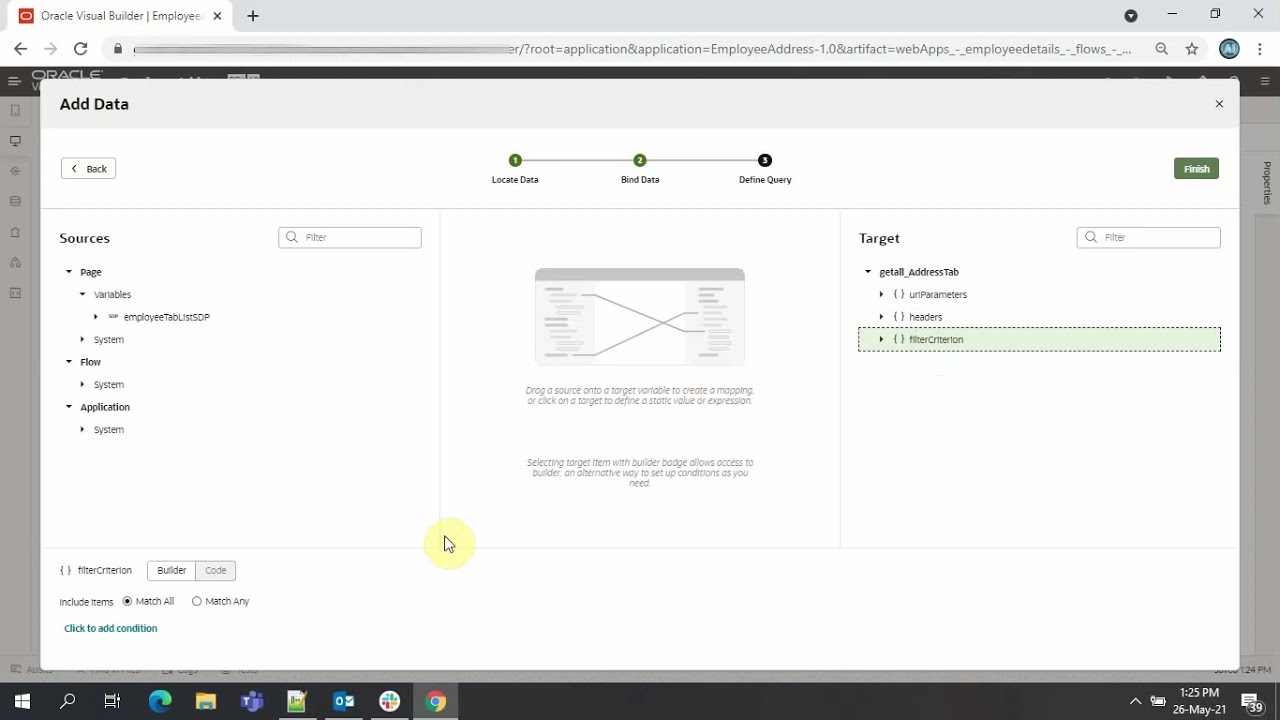Open Windows taskbar search
The width and height of the screenshot is (1280, 720).
click(67, 701)
